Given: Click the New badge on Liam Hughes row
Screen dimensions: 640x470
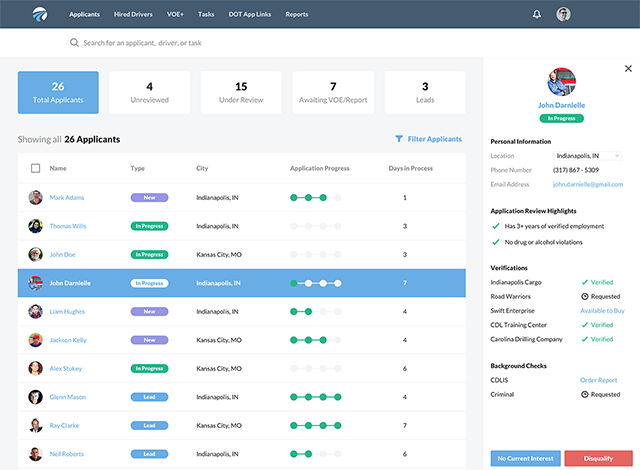Looking at the screenshot, I should pos(149,312).
